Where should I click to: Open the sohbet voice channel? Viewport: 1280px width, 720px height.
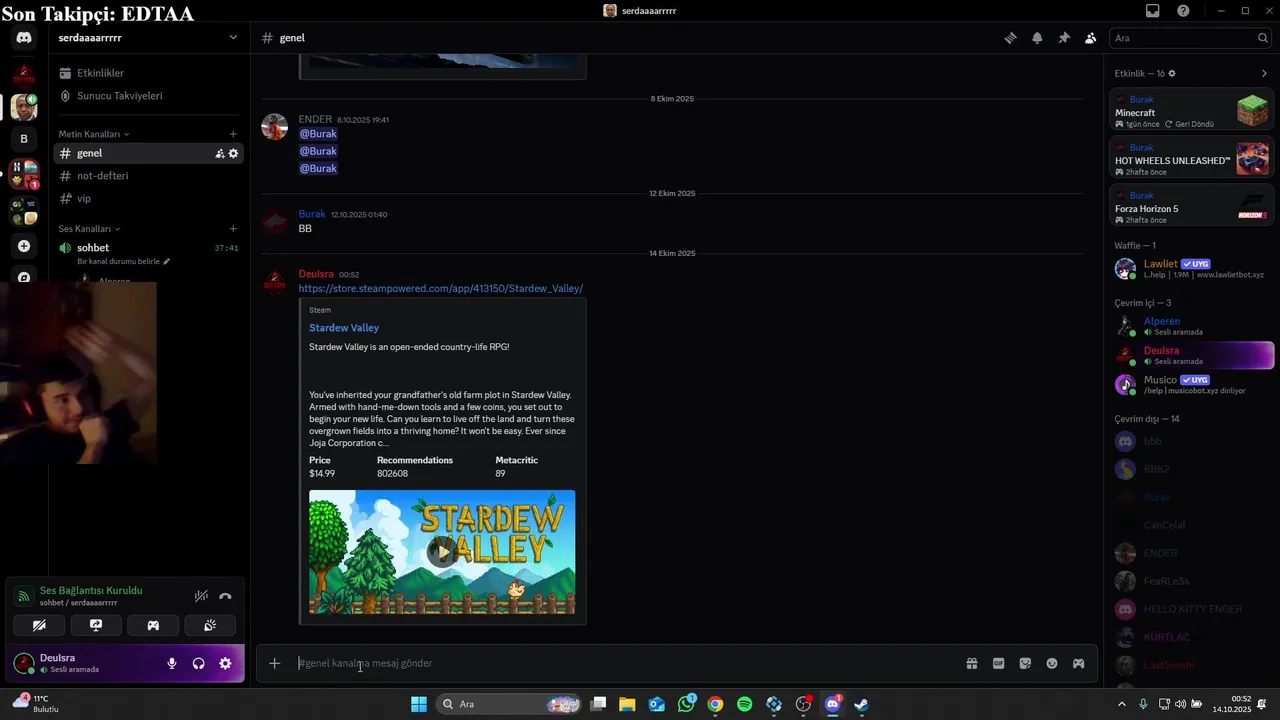pos(148,248)
